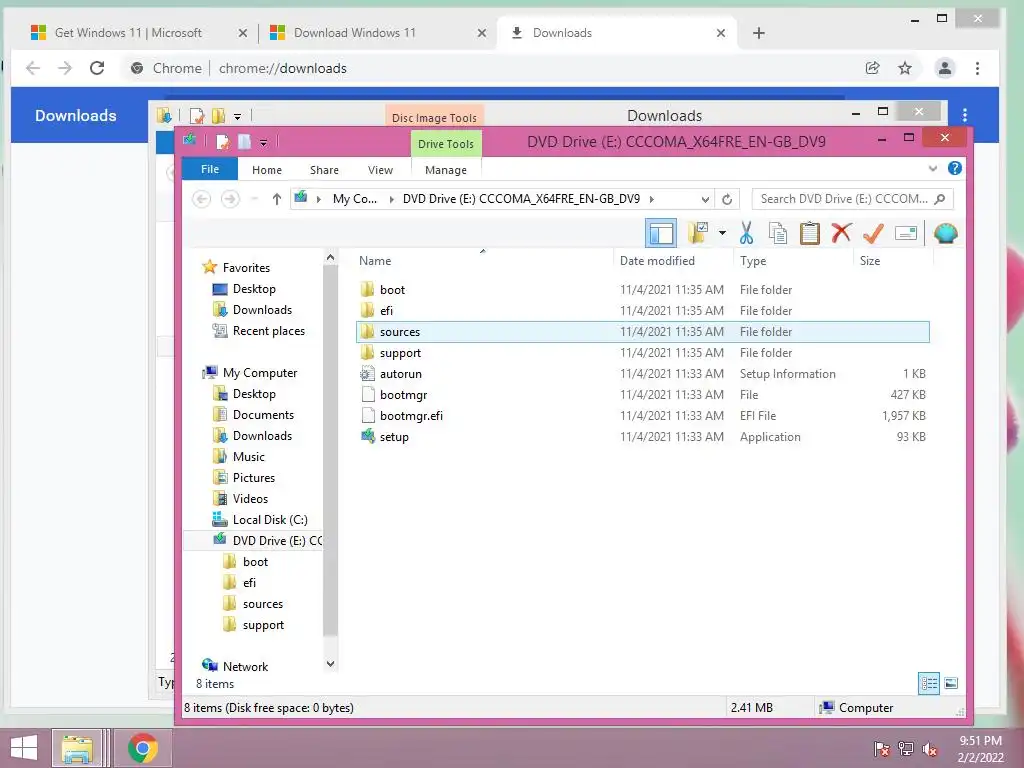This screenshot has width=1024, height=768.
Task: Click the shell globe icon in toolbar
Action: pyautogui.click(x=946, y=233)
